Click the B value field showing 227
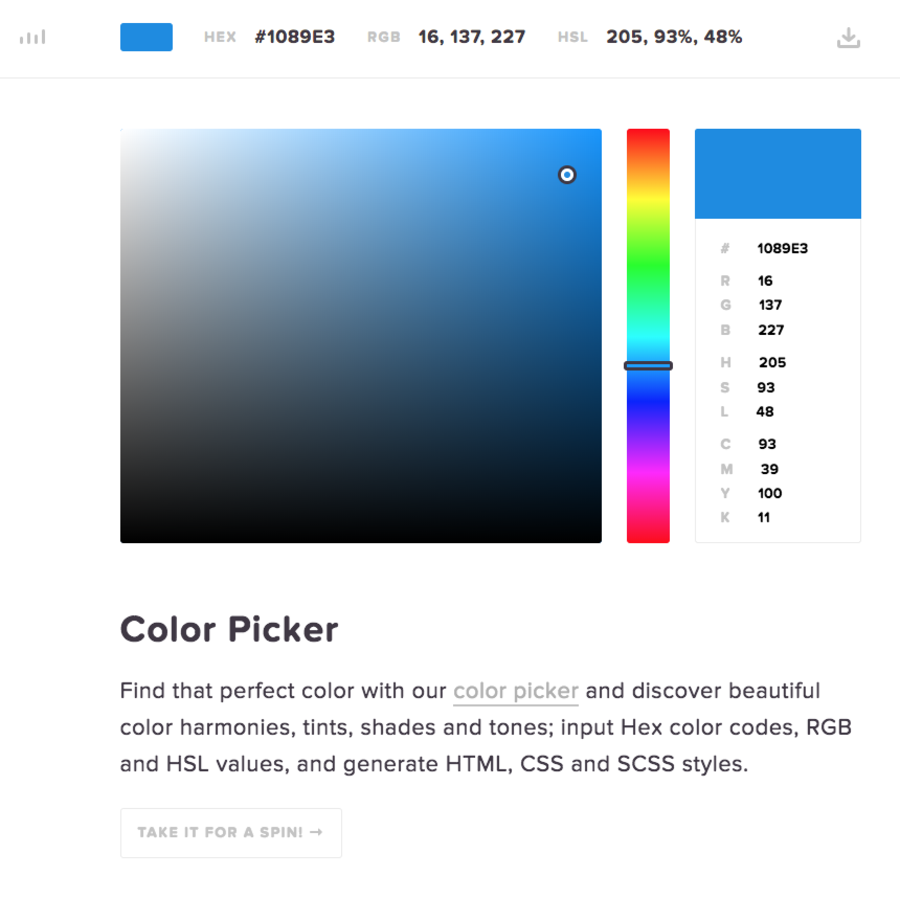 pyautogui.click(x=771, y=330)
